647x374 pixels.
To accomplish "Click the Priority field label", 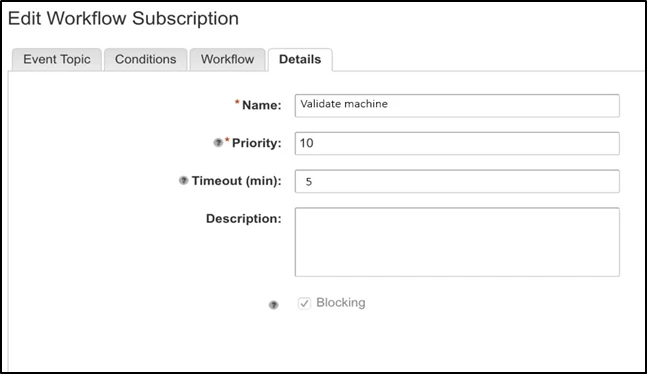I will (x=256, y=143).
